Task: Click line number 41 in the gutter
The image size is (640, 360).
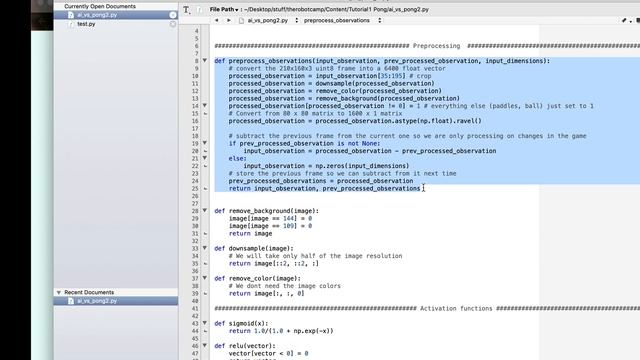Action: pyautogui.click(x=195, y=309)
